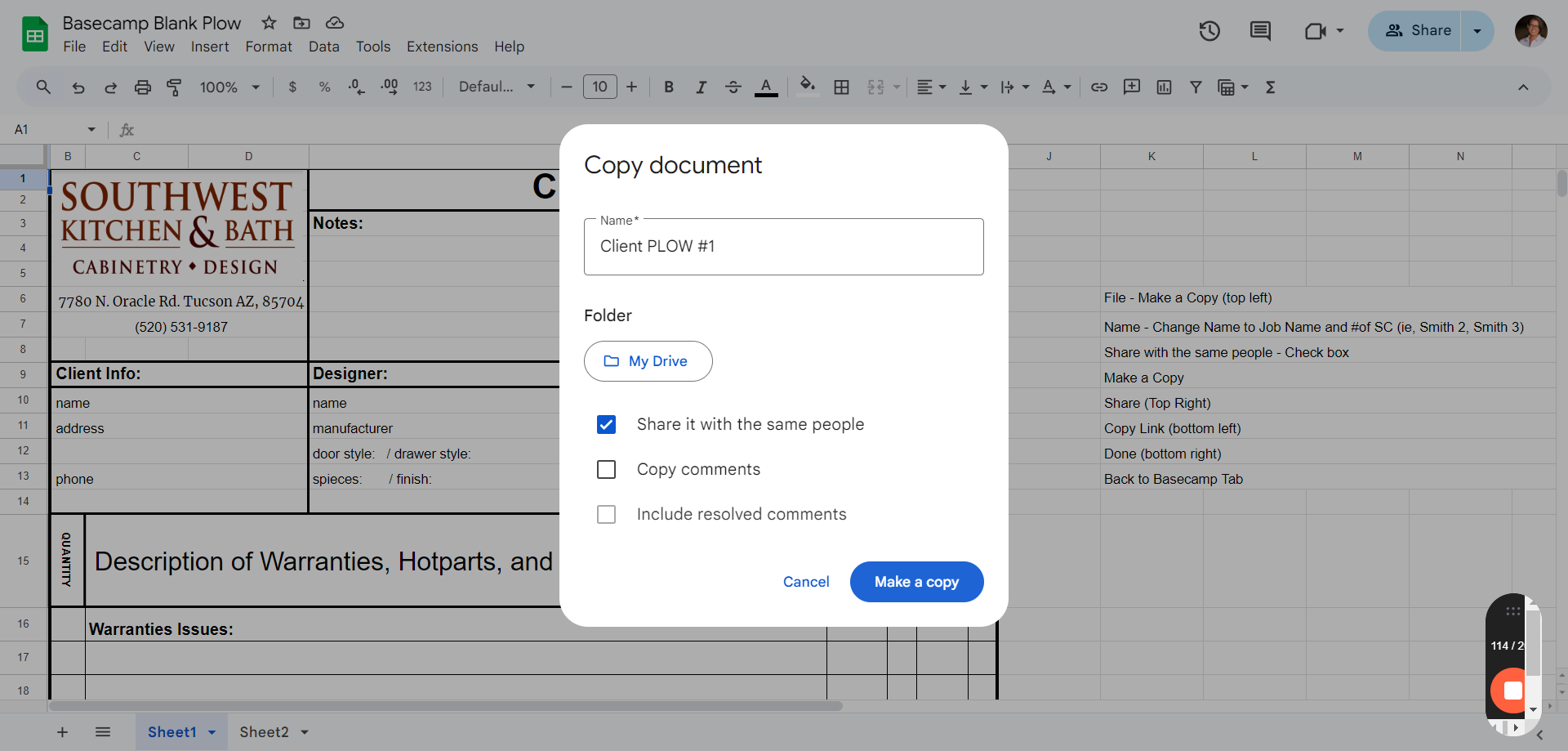Open the zoom 100% dropdown
This screenshot has width=1568, height=751.
(229, 87)
